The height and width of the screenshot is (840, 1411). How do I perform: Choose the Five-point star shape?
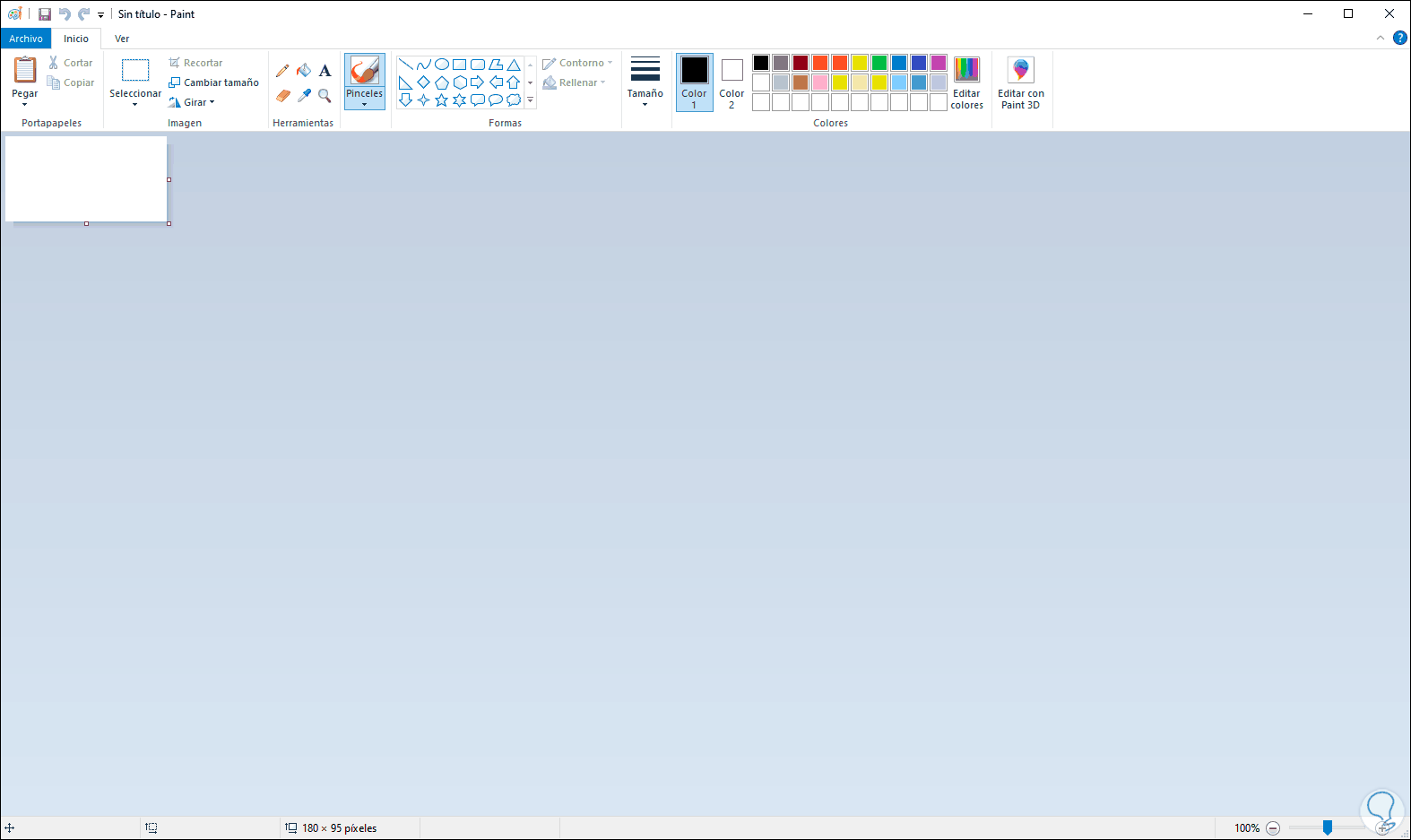pos(442,100)
